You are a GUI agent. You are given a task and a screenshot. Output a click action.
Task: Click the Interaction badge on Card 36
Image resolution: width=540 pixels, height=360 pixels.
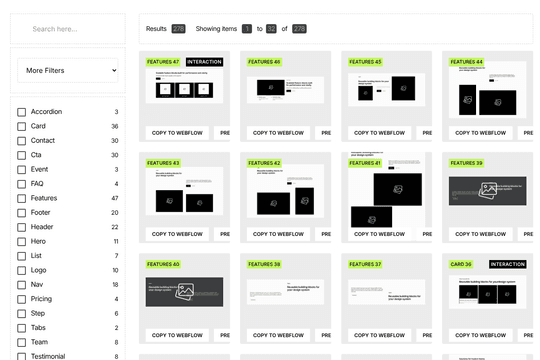[x=508, y=264]
